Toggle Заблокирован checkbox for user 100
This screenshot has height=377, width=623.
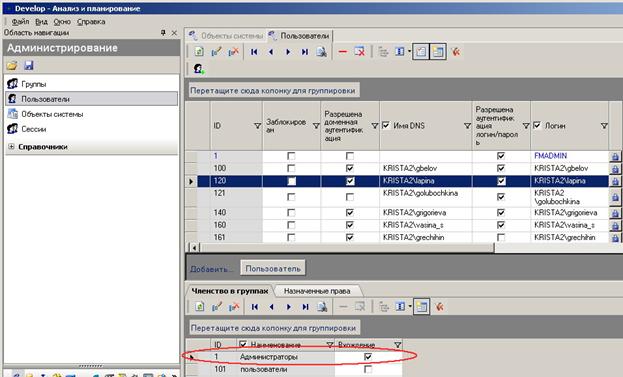click(291, 168)
